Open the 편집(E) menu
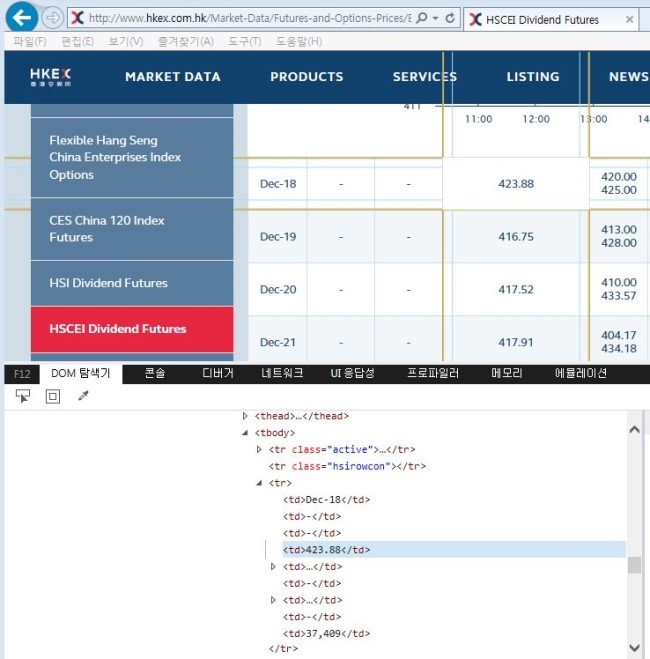The image size is (650, 659). (77, 41)
